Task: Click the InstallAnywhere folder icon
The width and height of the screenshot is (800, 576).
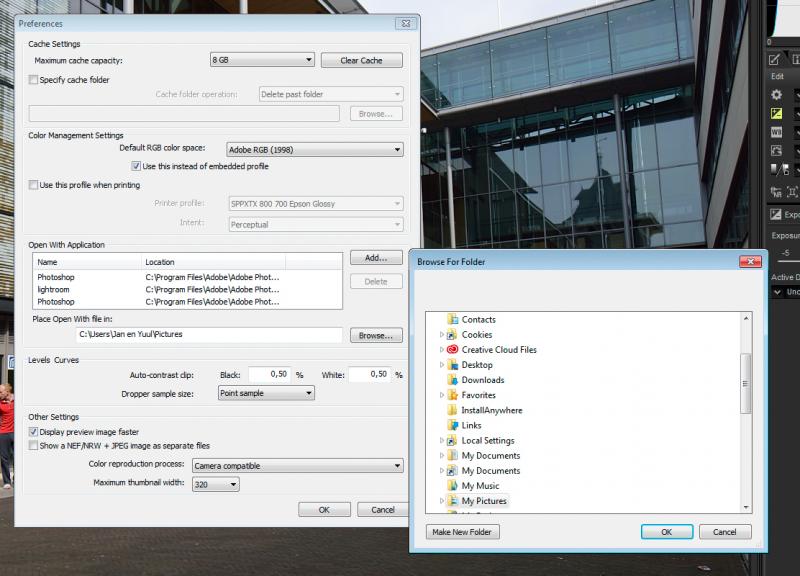Action: pos(452,410)
